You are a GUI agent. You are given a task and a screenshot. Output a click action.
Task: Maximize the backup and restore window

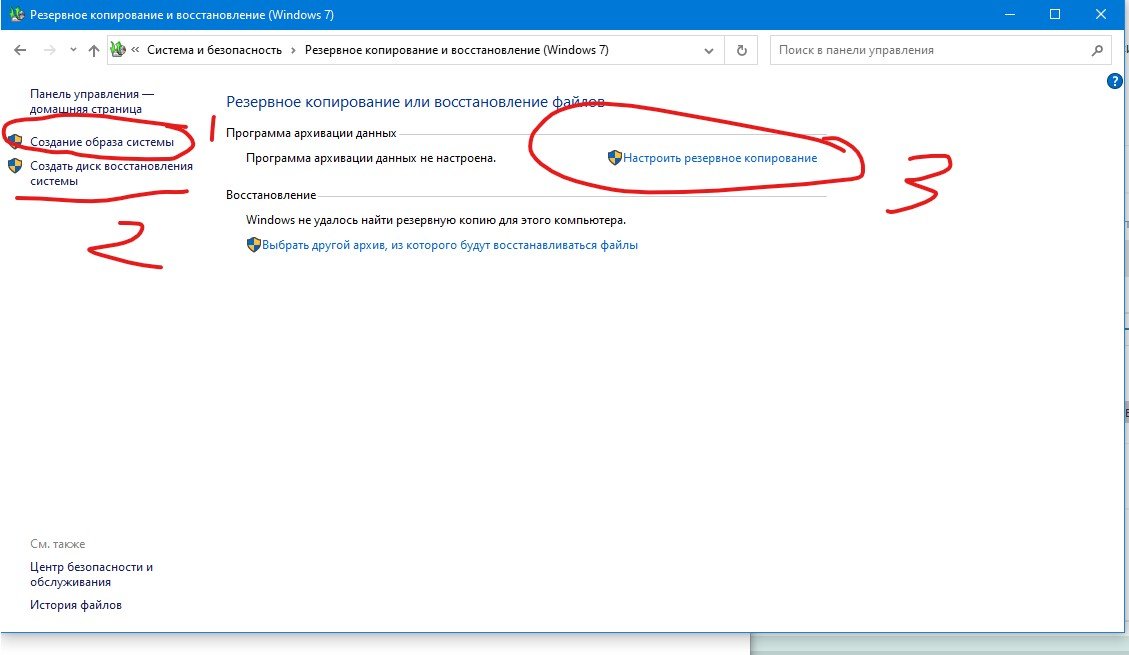tap(1055, 14)
